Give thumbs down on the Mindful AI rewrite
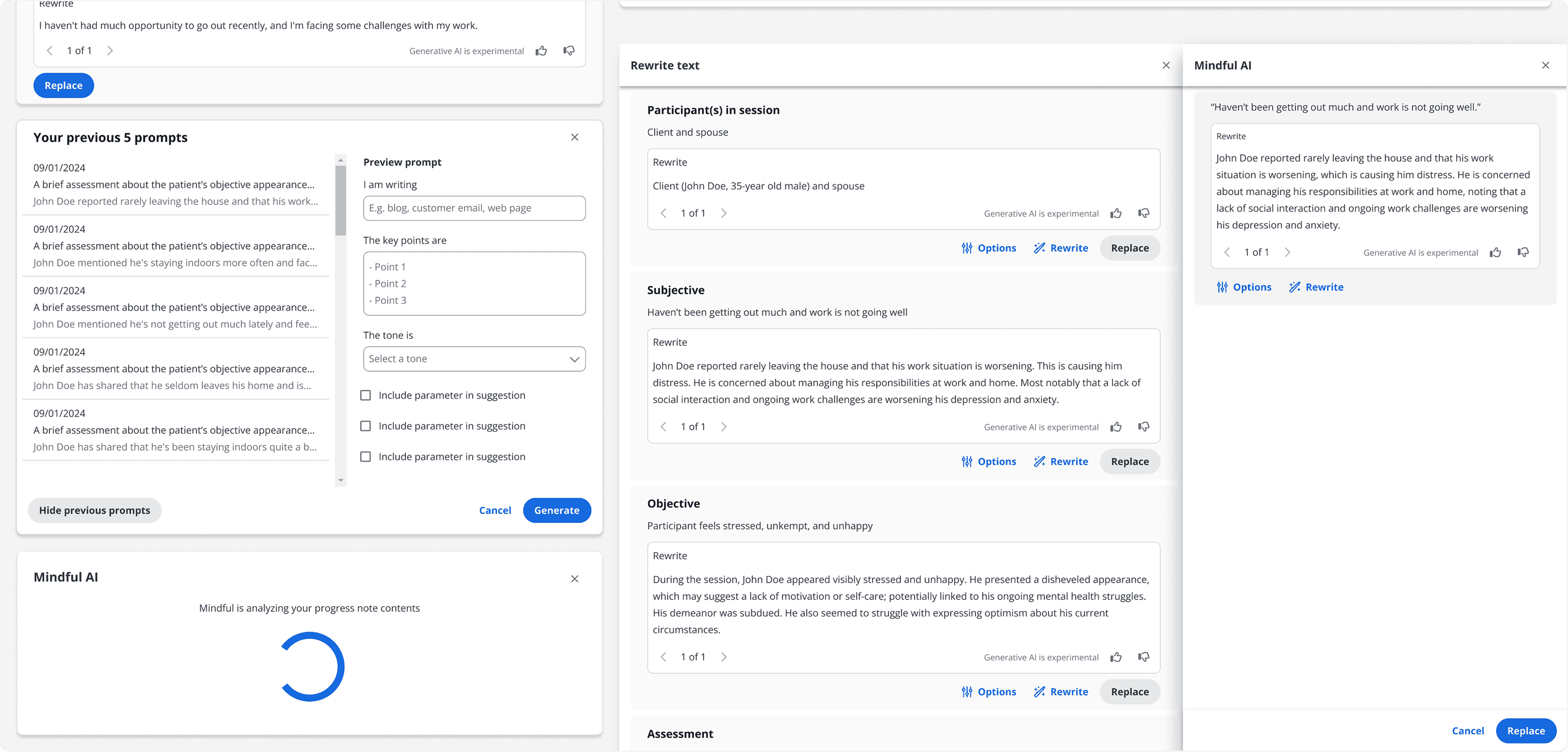The width and height of the screenshot is (1568, 752). [1524, 252]
